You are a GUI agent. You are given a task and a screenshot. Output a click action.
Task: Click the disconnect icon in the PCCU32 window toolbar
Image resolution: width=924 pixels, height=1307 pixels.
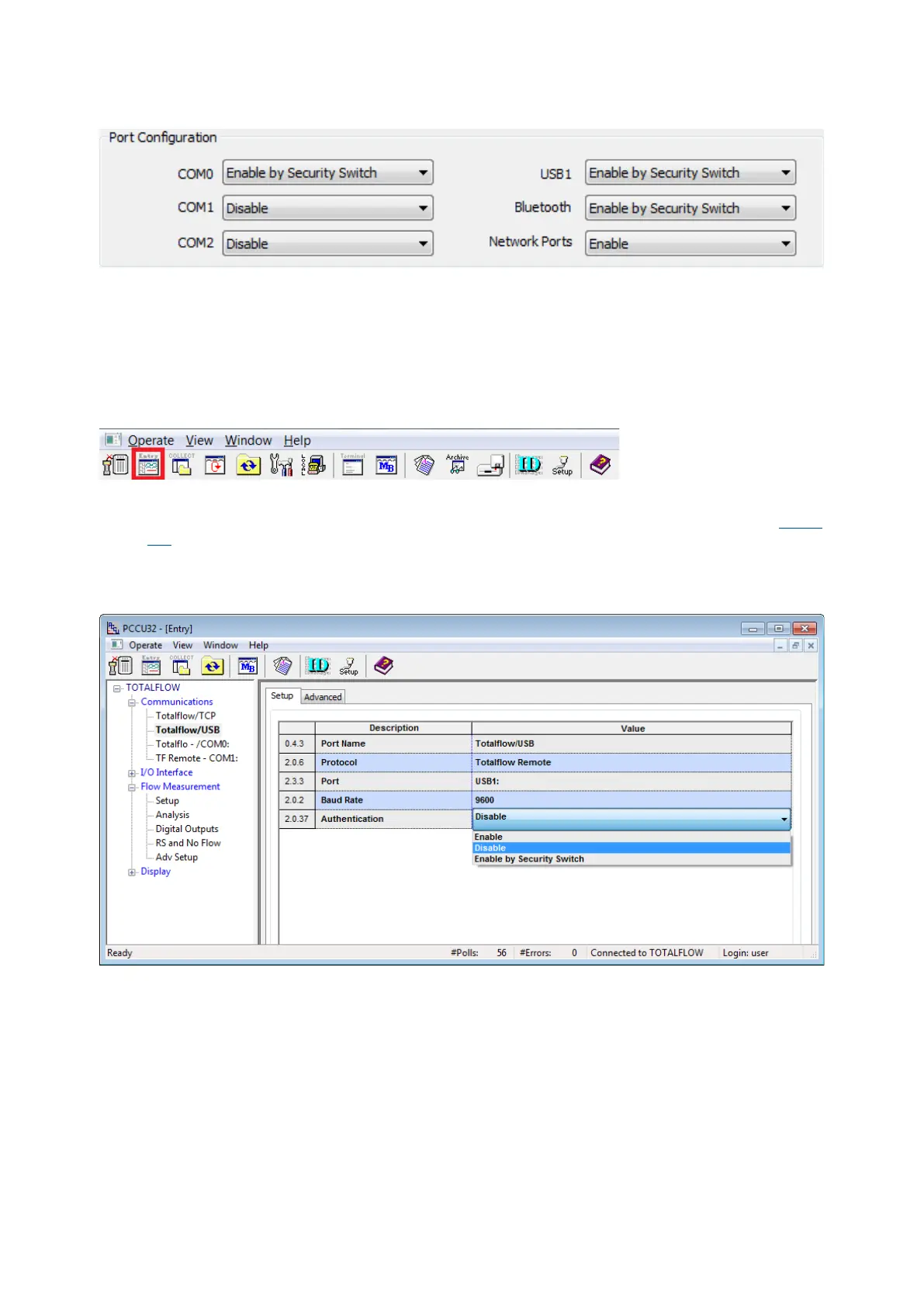(120, 665)
